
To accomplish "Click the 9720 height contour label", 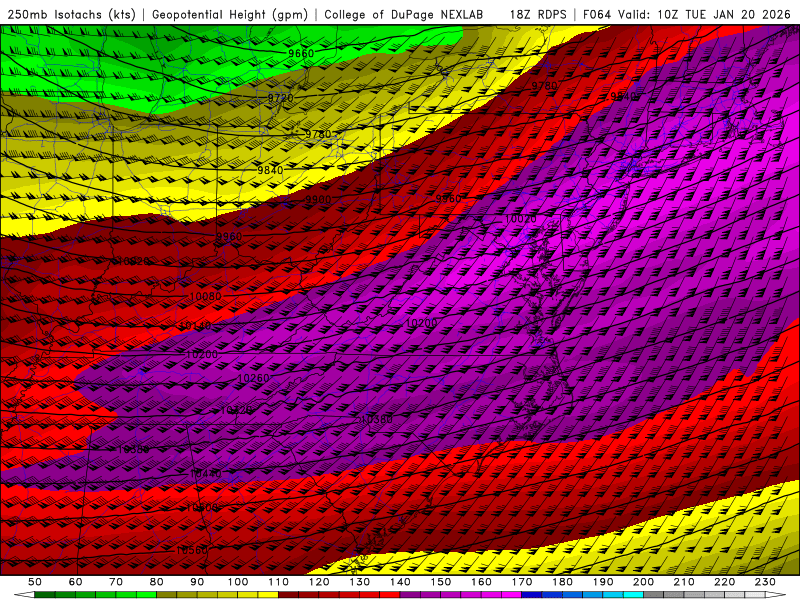I will point(281,97).
